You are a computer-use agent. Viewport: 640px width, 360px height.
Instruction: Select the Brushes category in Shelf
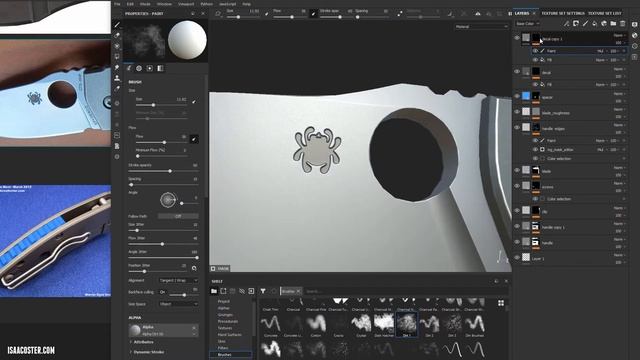(x=224, y=355)
